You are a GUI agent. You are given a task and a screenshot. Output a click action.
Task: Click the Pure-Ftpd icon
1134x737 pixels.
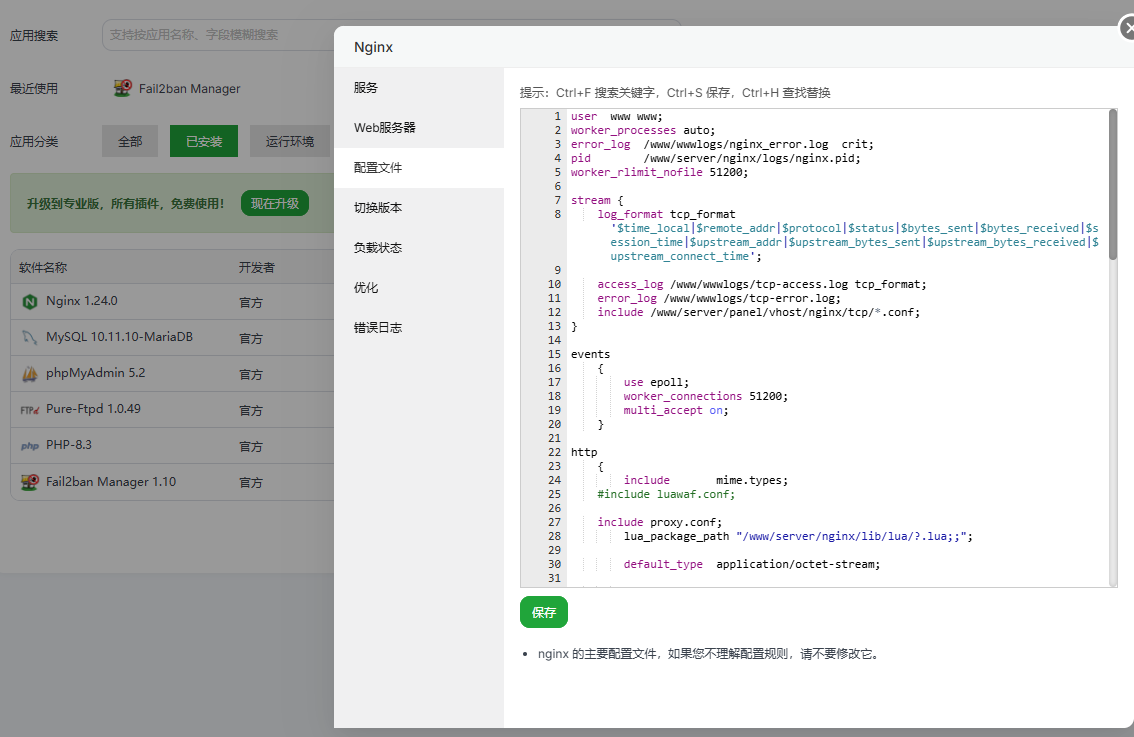29,409
